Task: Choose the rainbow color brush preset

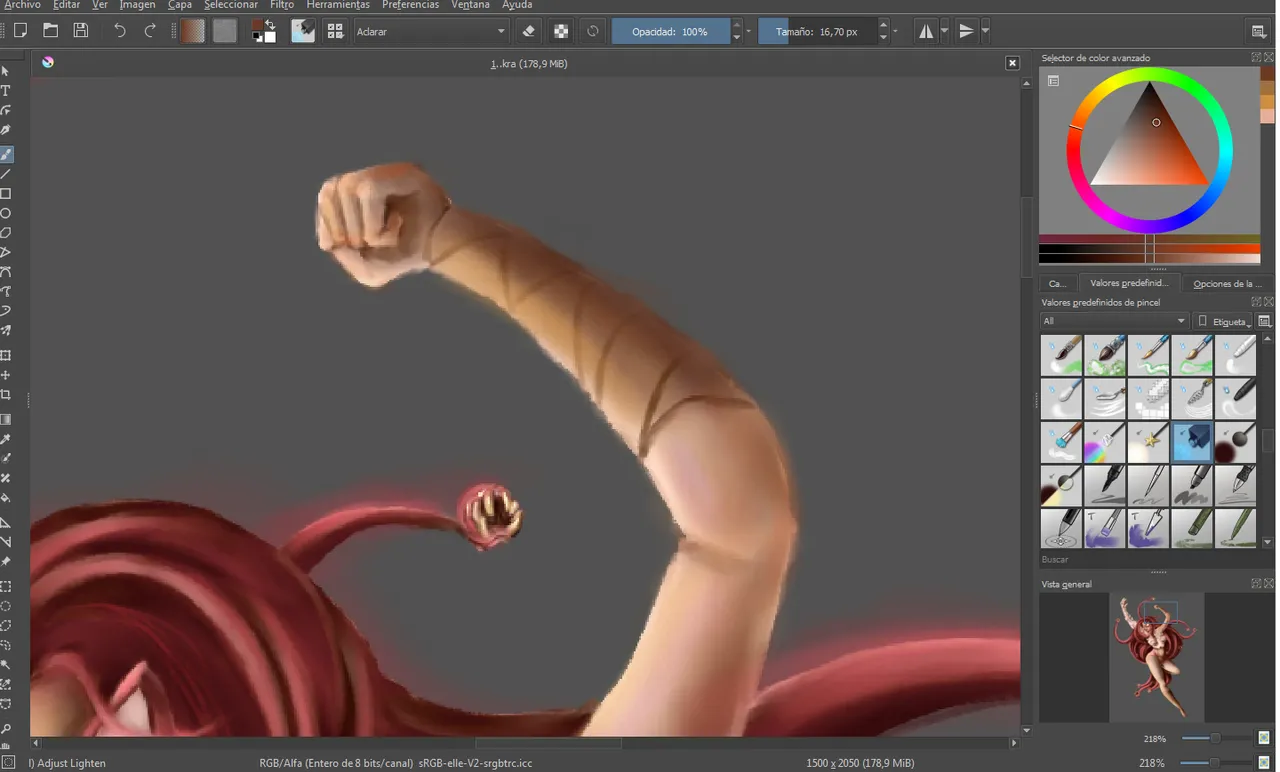Action: (1105, 442)
